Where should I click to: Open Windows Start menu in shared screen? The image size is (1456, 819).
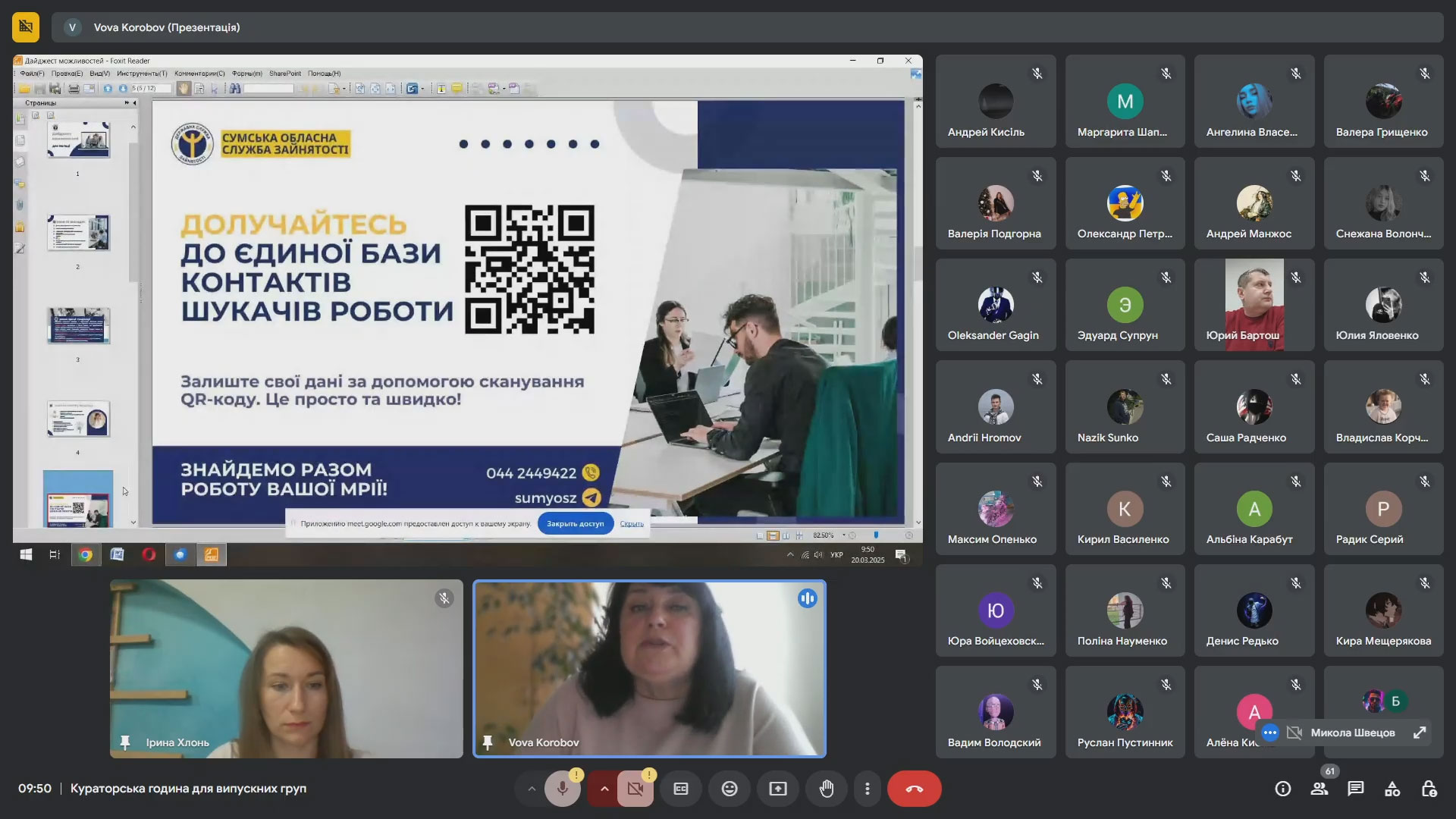26,554
